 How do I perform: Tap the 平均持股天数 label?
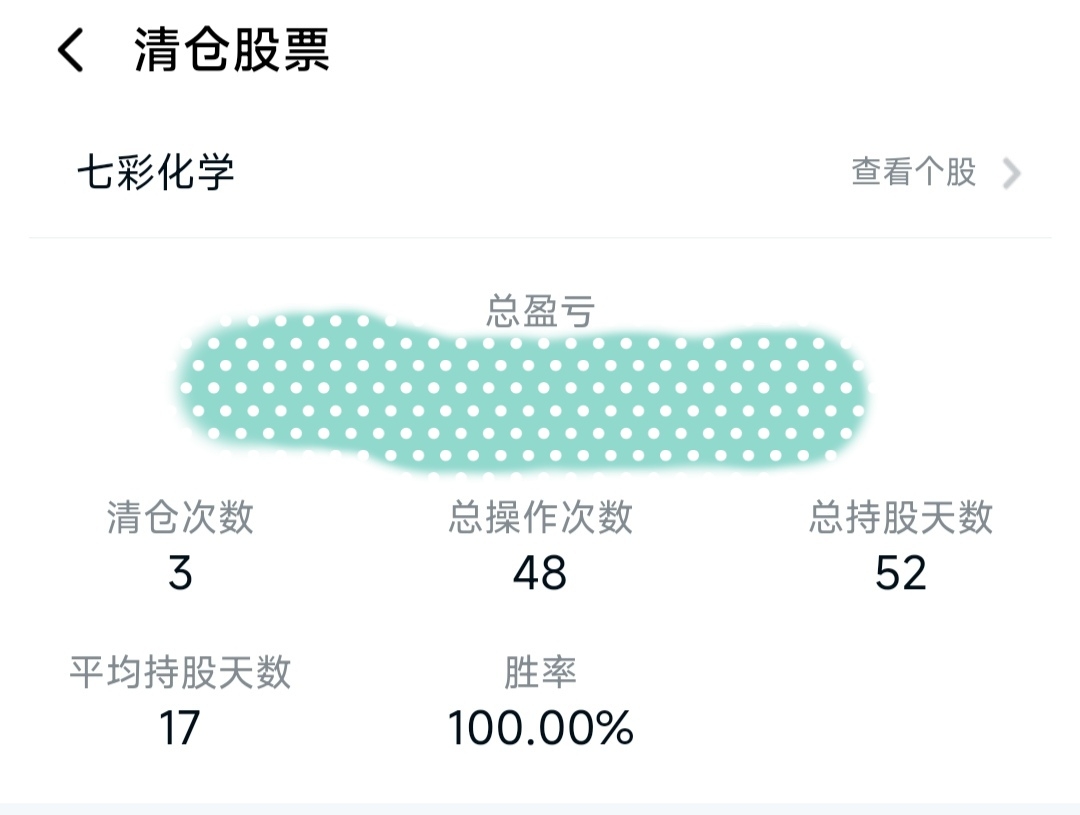[180, 672]
